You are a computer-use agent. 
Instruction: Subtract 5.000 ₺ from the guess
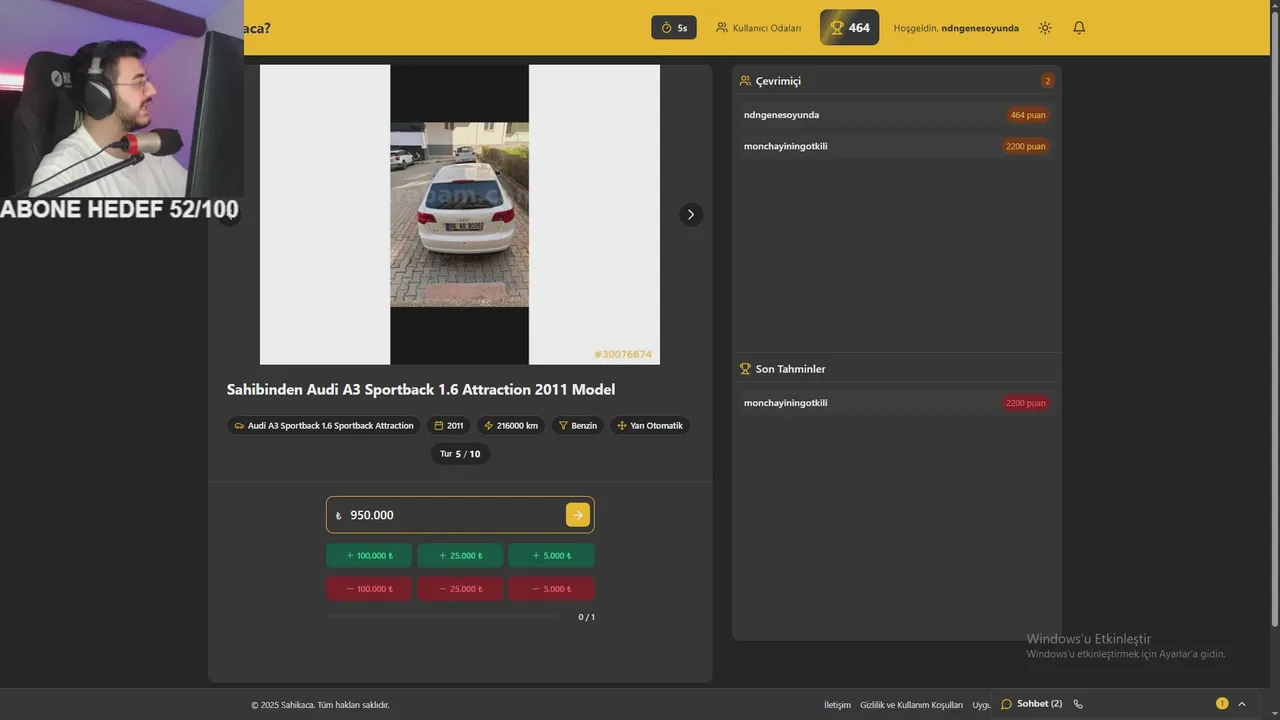tap(551, 589)
